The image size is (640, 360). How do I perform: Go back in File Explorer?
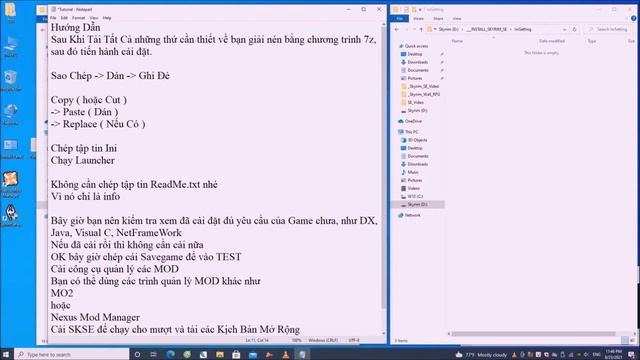pos(397,29)
